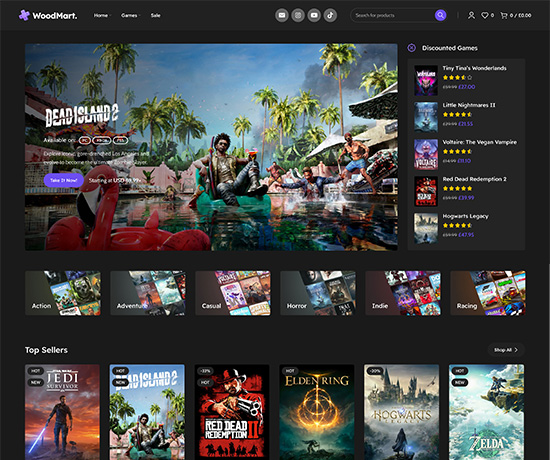
Task: Open the Sale menu item
Action: 155,15
